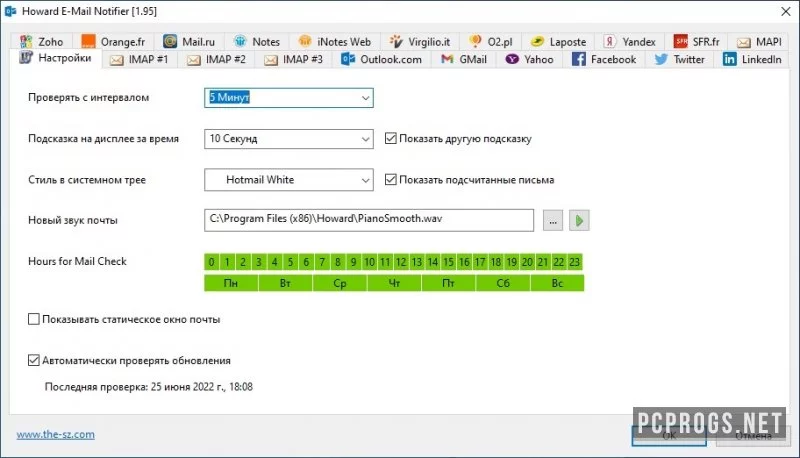Screen dimensions: 800x458
Task: Open the GMail tab
Action: [x=464, y=60]
